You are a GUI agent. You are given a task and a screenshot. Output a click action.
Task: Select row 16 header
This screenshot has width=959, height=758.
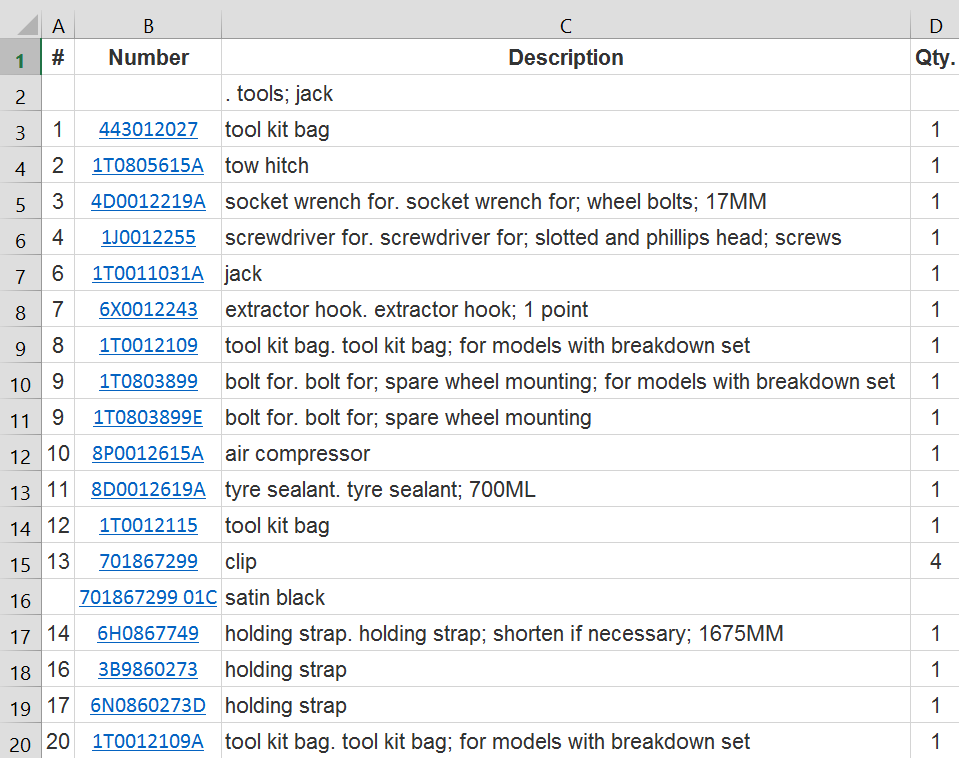20,598
